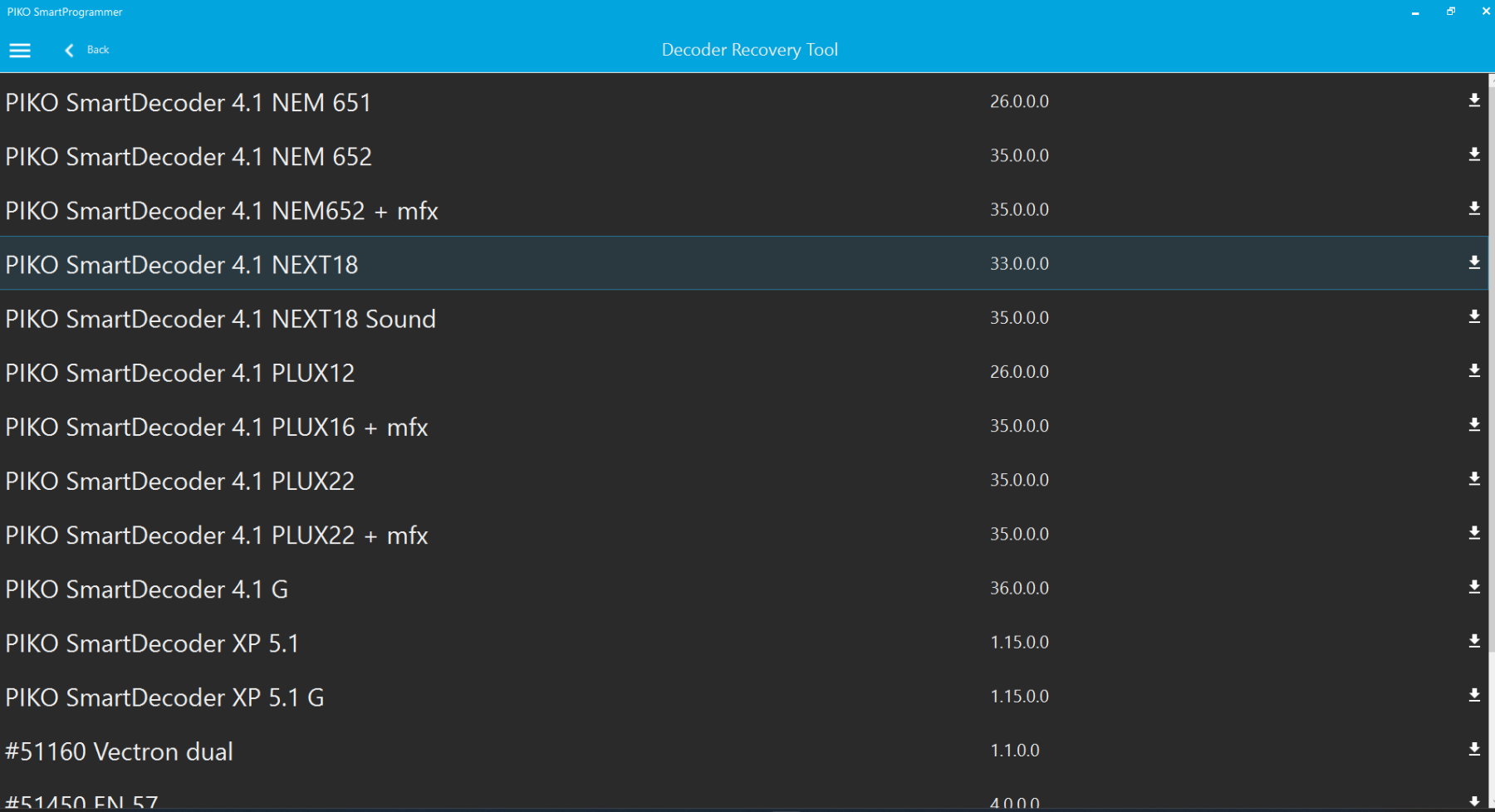1495x812 pixels.
Task: Download firmware for #51160 Vectron dual
Action: click(1474, 749)
